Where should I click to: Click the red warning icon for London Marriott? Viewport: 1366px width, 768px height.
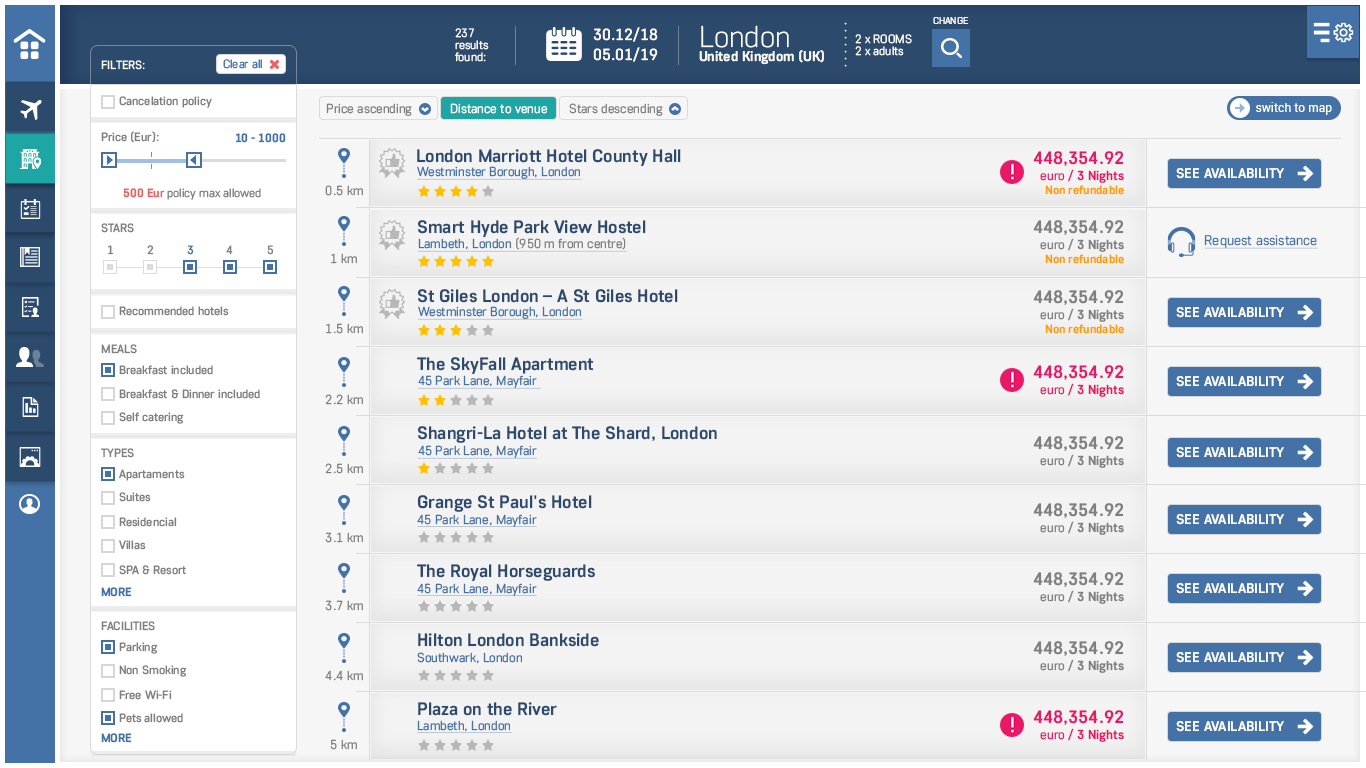click(1012, 172)
